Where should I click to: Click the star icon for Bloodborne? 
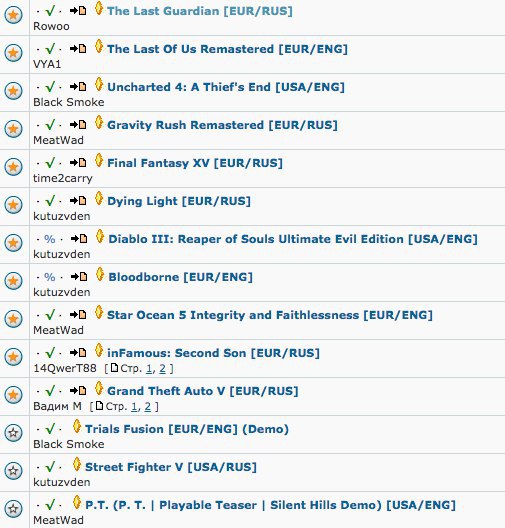coord(13,281)
